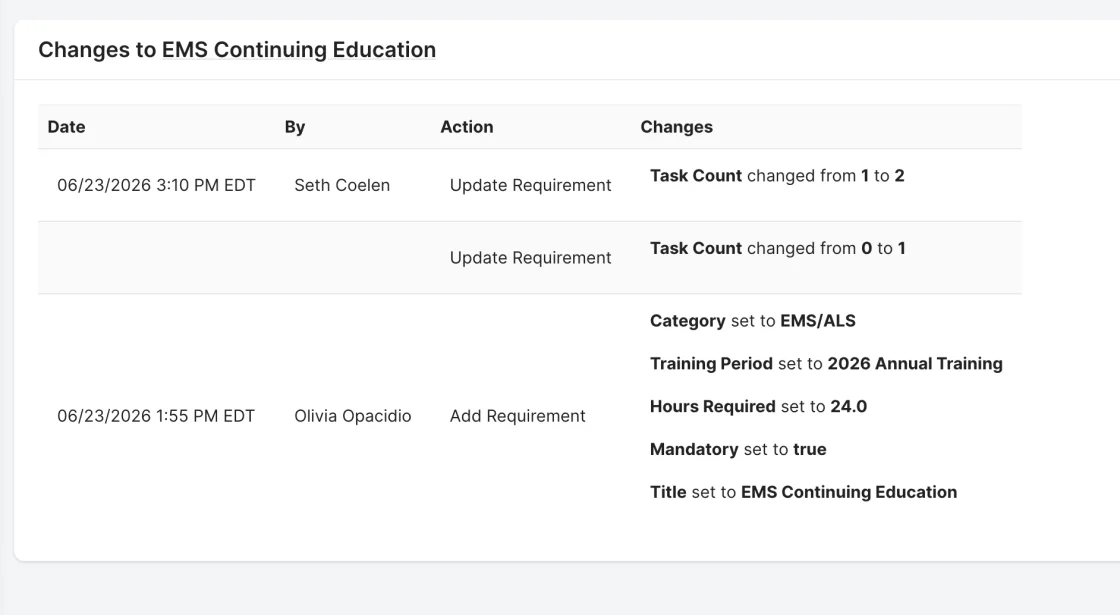Click the name Seth Coelen

pyautogui.click(x=342, y=185)
